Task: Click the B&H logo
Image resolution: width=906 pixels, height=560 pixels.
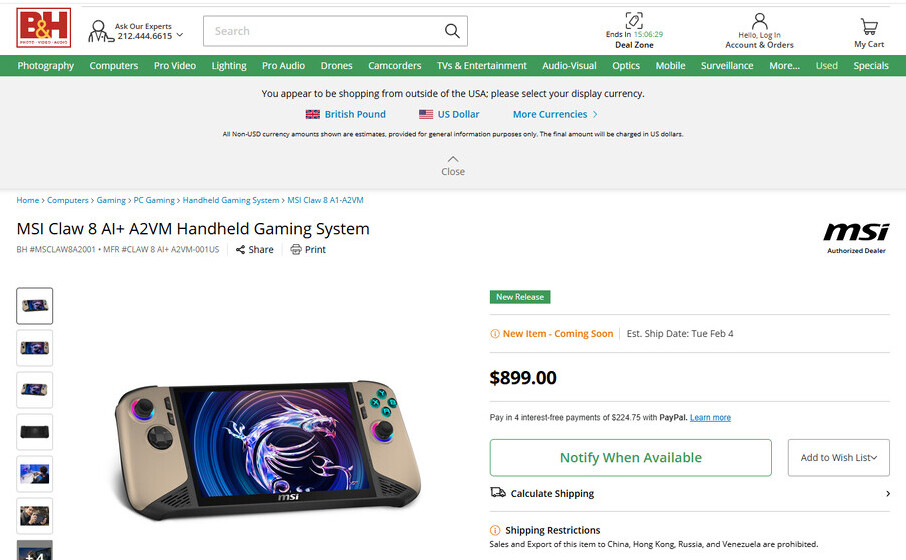Action: pos(44,28)
